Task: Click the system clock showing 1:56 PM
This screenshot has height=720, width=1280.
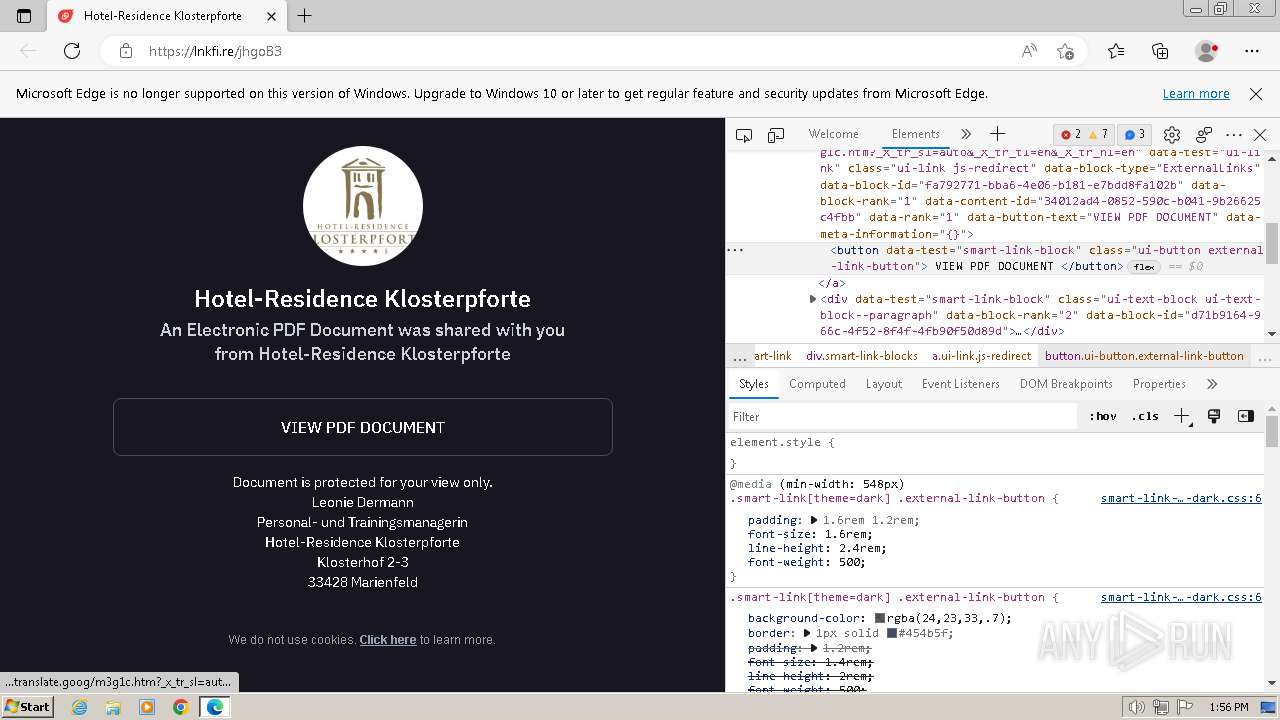Action: click(x=1228, y=707)
